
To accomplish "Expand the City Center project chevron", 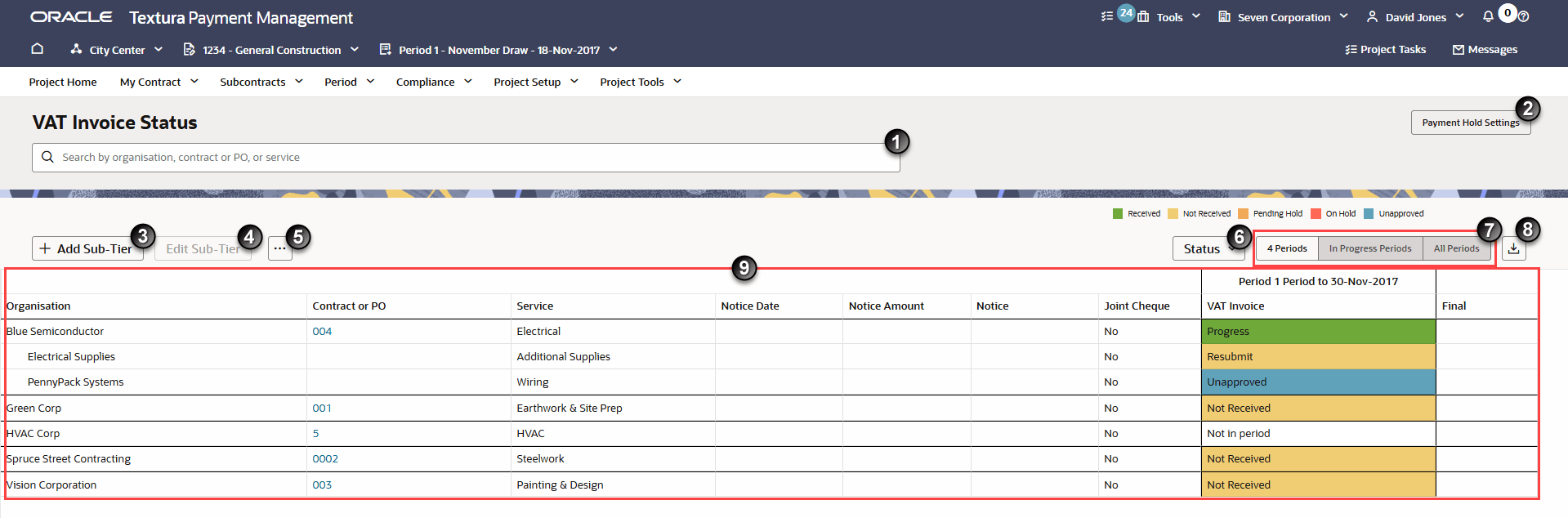I will (159, 49).
